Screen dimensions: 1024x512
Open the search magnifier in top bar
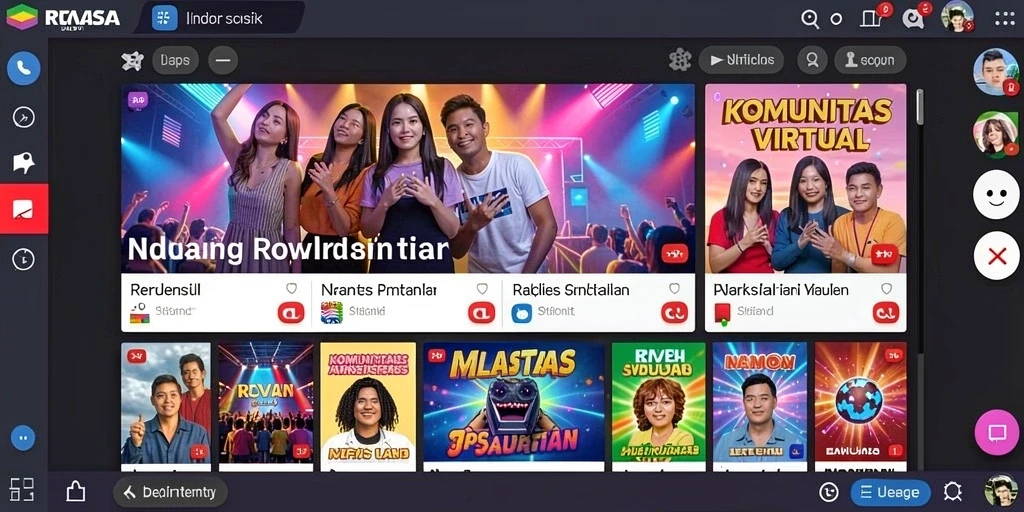(x=810, y=19)
